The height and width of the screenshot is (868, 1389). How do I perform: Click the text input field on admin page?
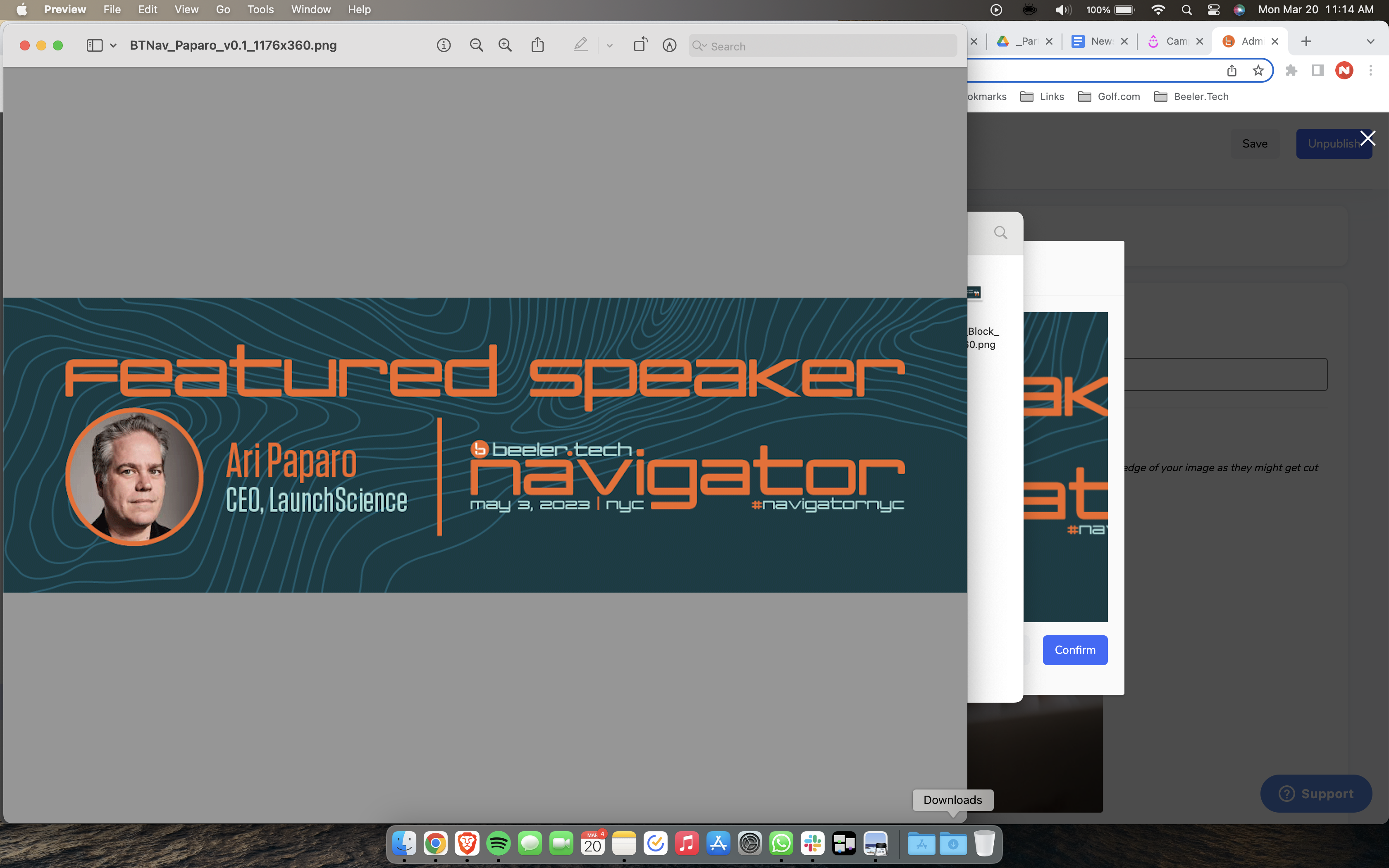pyautogui.click(x=1225, y=374)
